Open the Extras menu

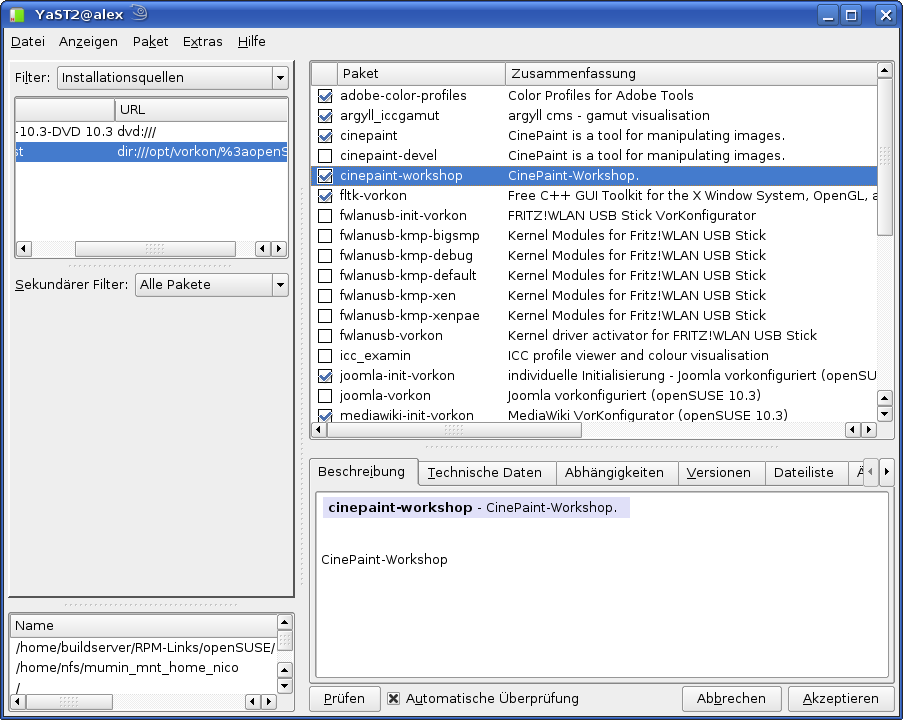[202, 41]
